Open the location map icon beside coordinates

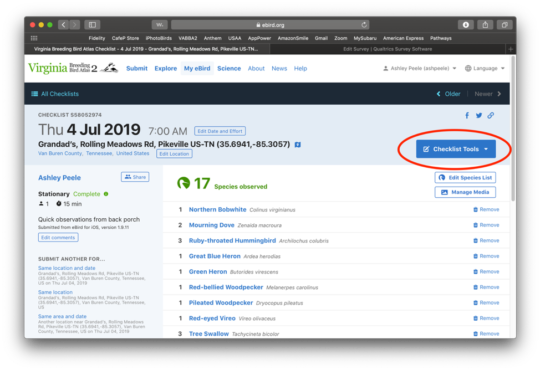(298, 145)
